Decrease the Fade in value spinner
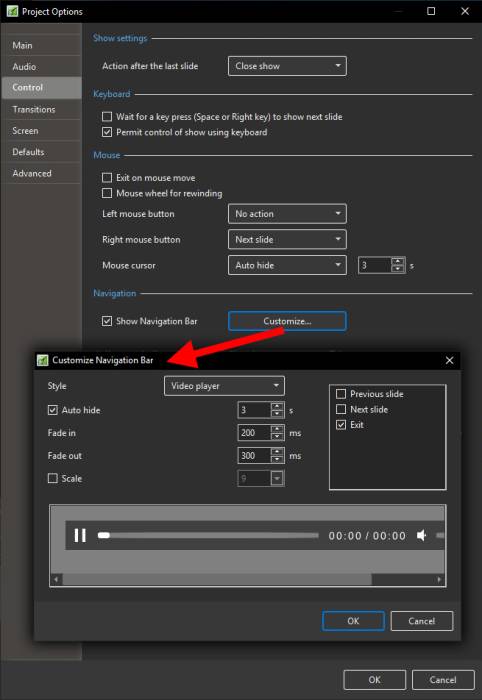Viewport: 482px width, 700px height. (x=277, y=437)
